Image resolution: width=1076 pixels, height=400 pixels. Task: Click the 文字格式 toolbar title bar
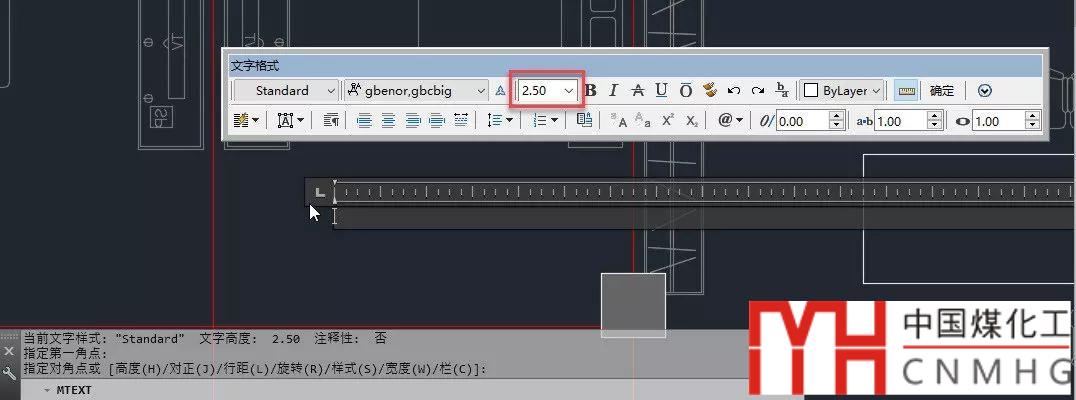[635, 66]
